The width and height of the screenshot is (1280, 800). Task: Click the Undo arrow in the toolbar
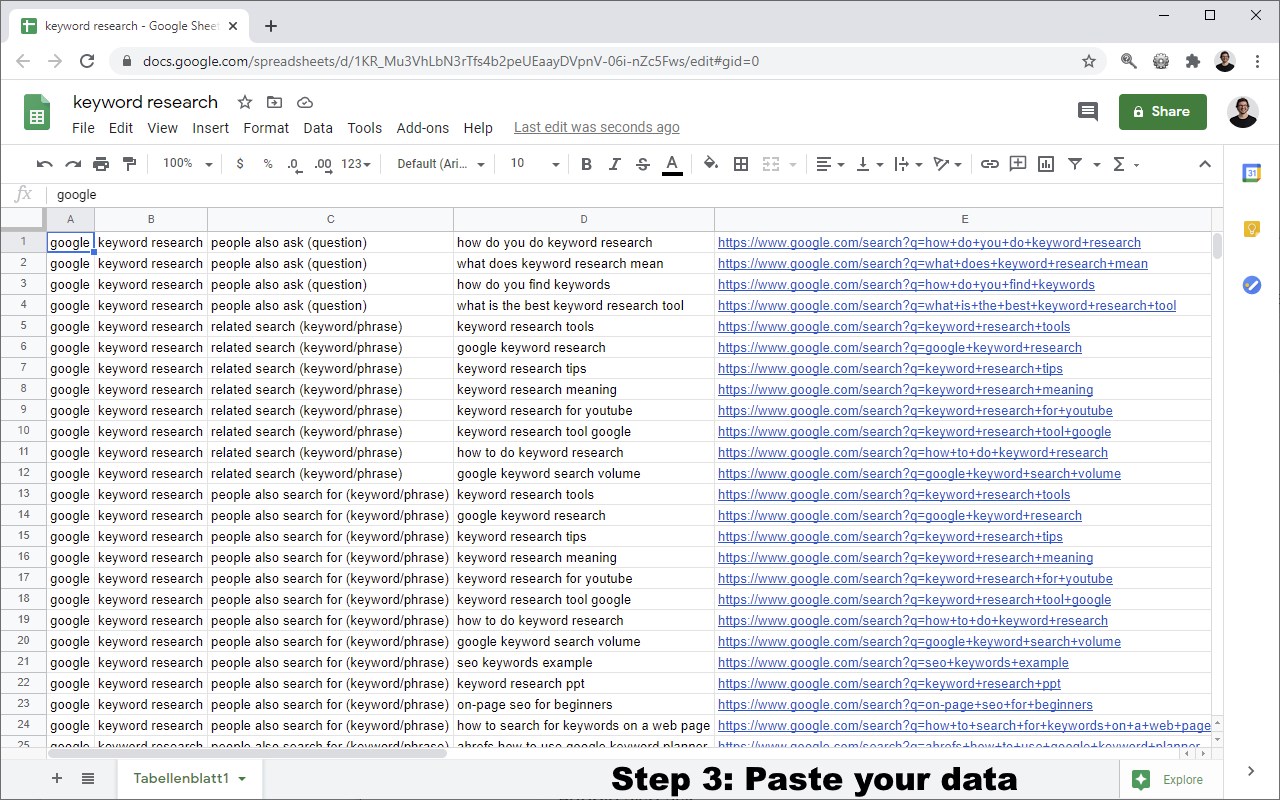[x=44, y=164]
